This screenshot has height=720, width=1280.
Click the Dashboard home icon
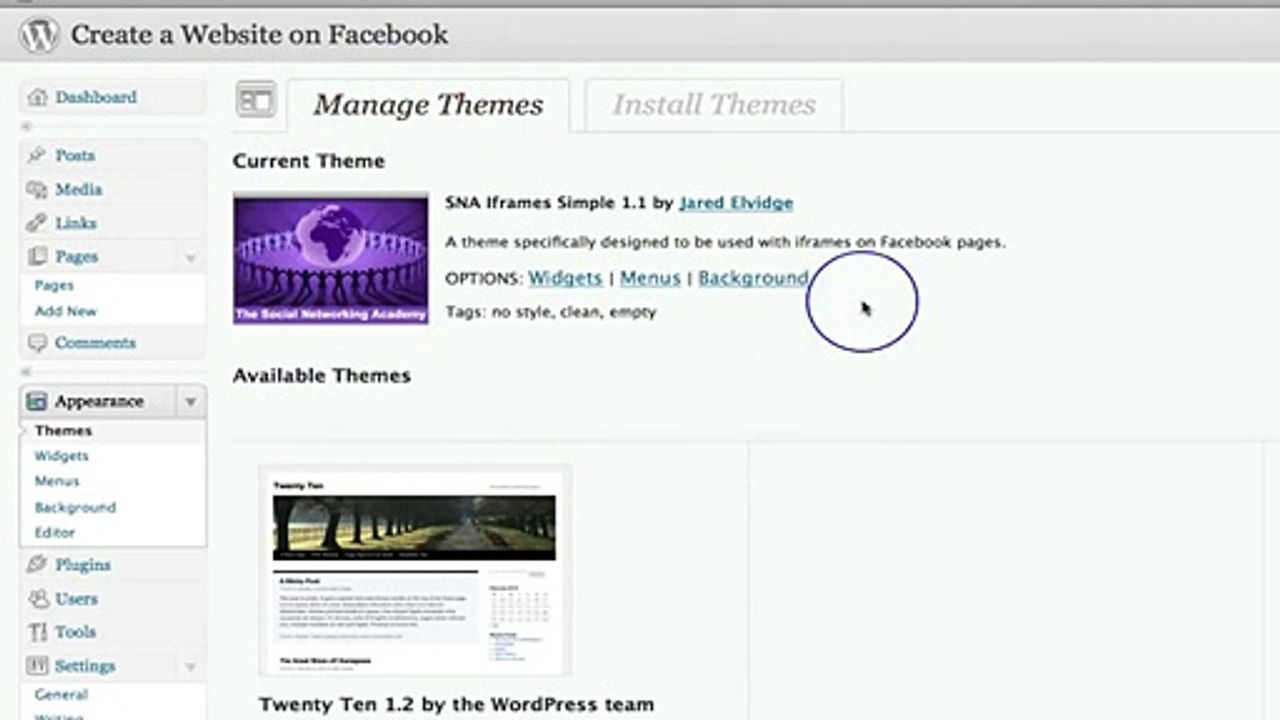point(38,97)
